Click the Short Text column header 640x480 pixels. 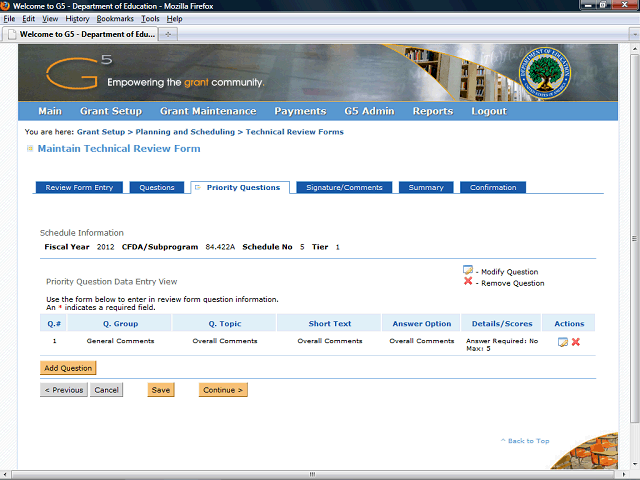click(x=329, y=324)
